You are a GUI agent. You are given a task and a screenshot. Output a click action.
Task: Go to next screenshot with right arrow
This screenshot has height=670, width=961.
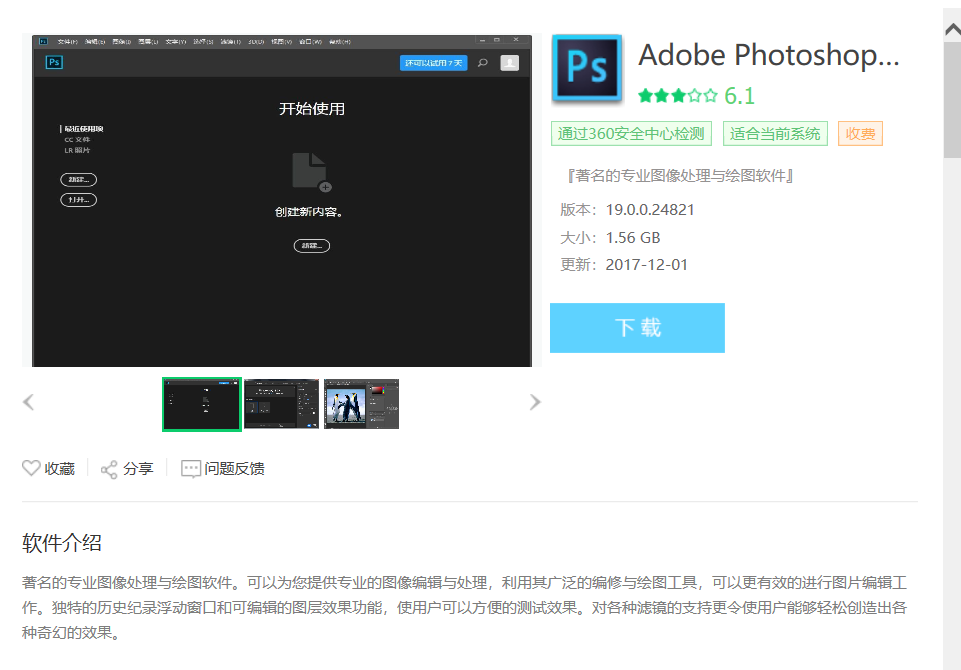(x=534, y=402)
